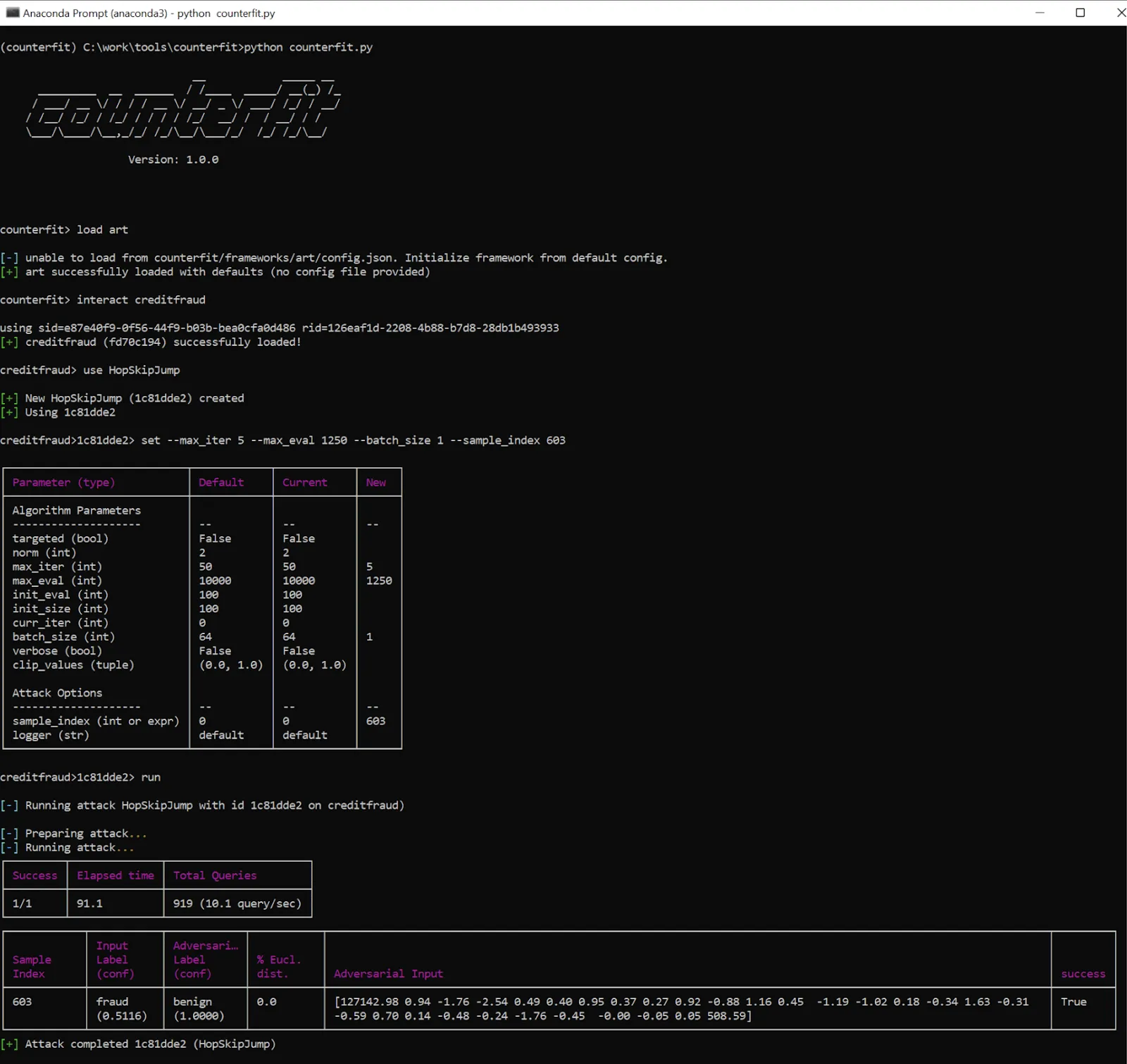This screenshot has width=1127, height=1064.
Task: Click the new sample_index value "603"
Action: 376,722
